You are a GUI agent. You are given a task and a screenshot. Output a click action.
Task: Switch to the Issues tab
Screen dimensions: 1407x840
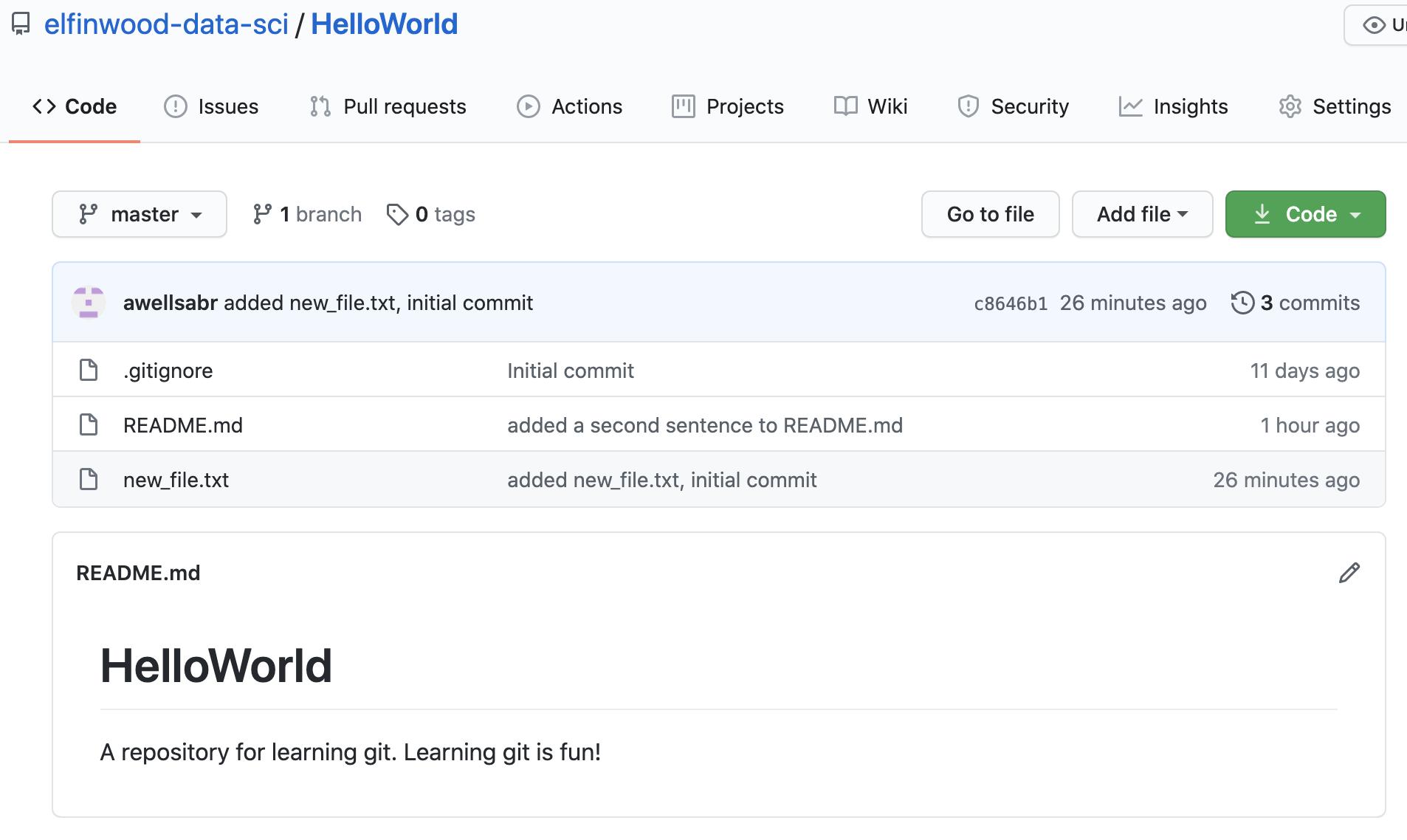[212, 106]
